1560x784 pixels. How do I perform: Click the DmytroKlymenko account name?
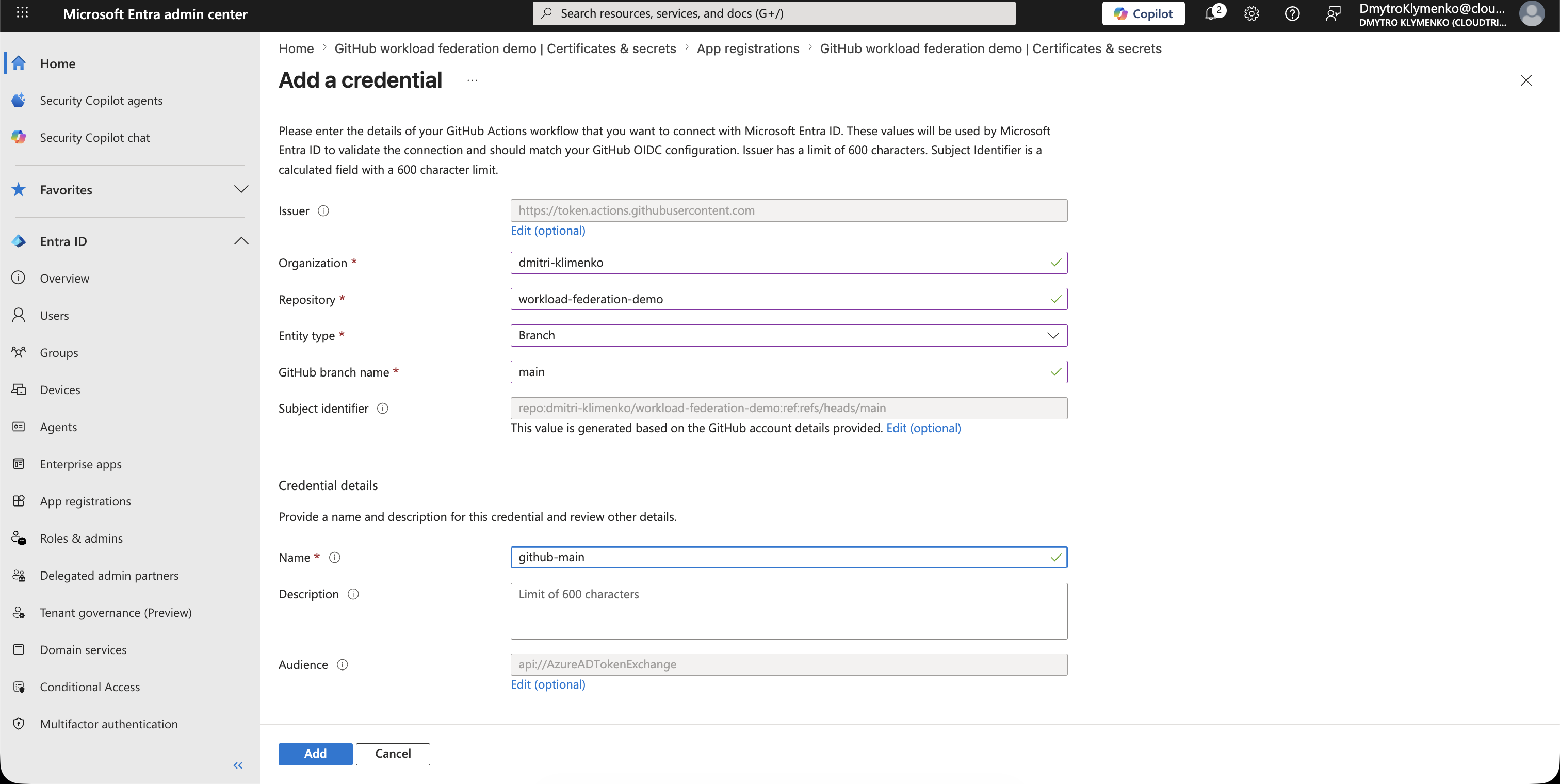coord(1432,8)
